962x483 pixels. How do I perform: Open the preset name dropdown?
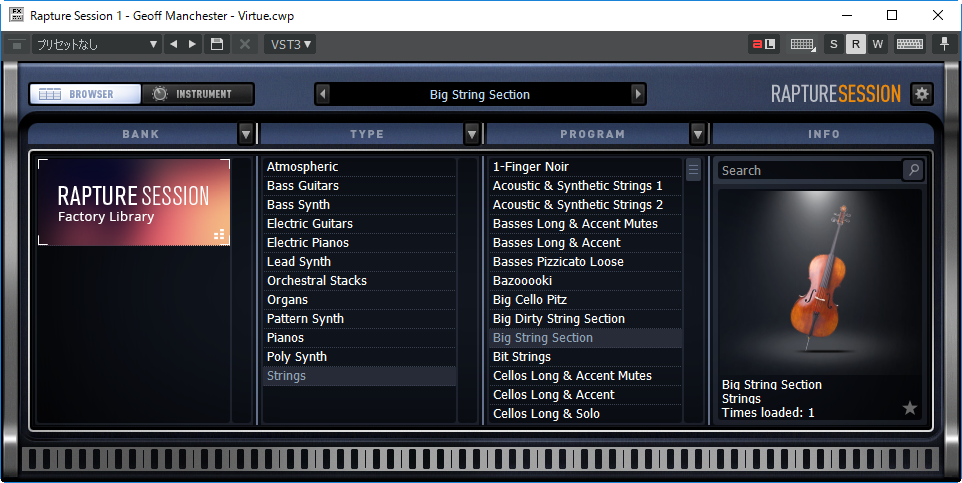tap(96, 44)
